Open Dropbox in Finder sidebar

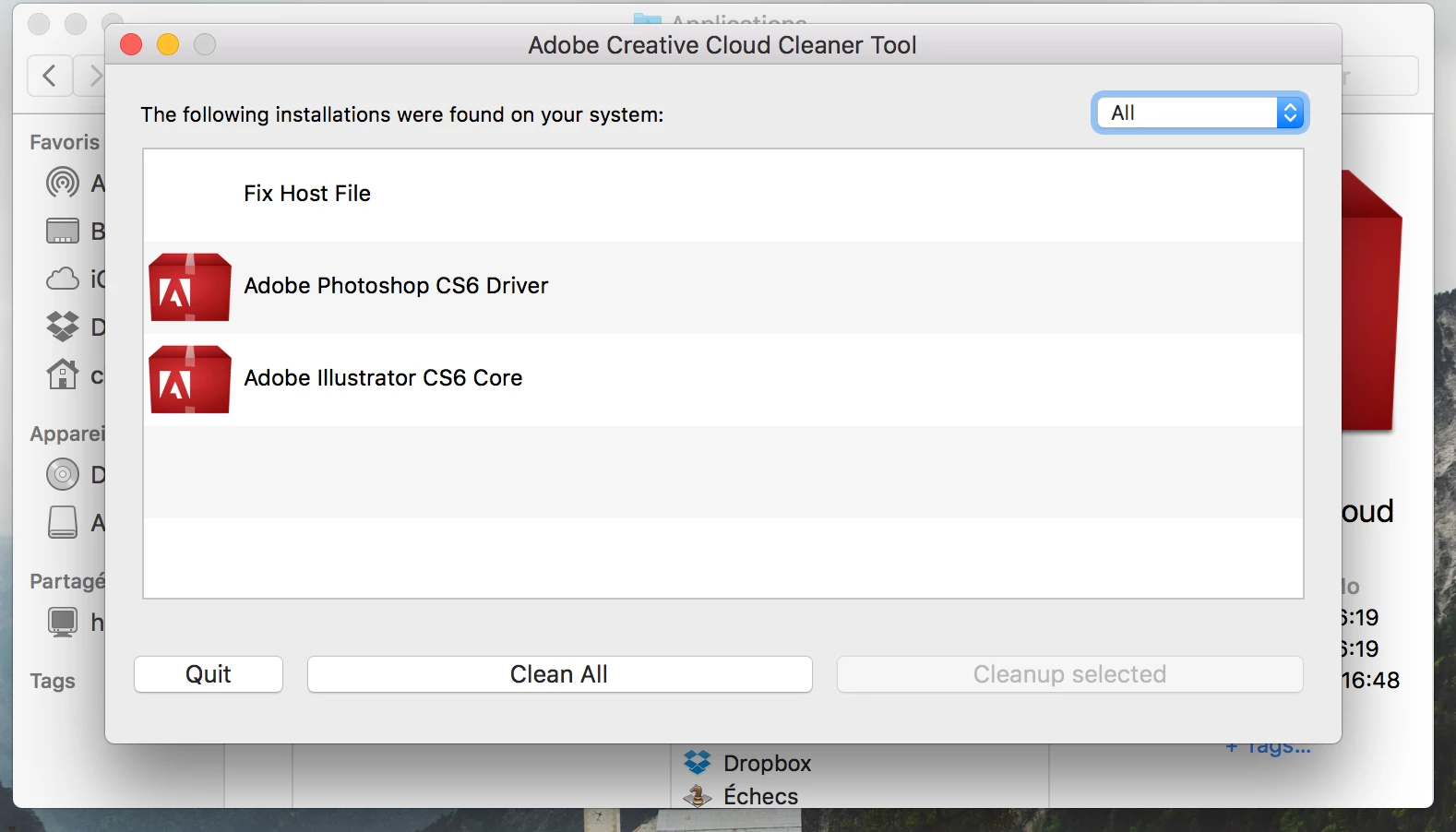(x=74, y=327)
